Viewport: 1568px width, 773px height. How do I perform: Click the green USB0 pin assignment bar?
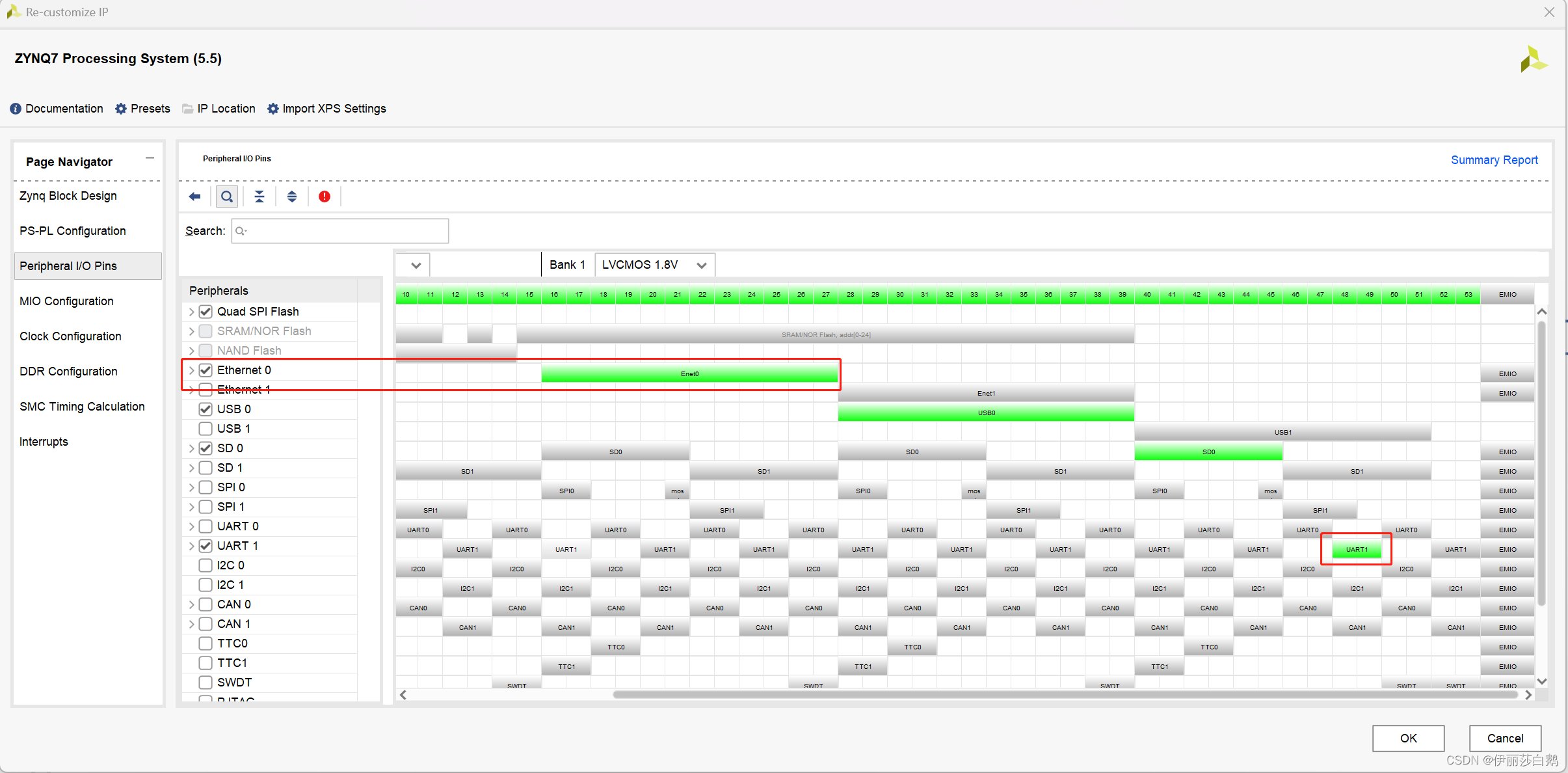[x=986, y=413]
